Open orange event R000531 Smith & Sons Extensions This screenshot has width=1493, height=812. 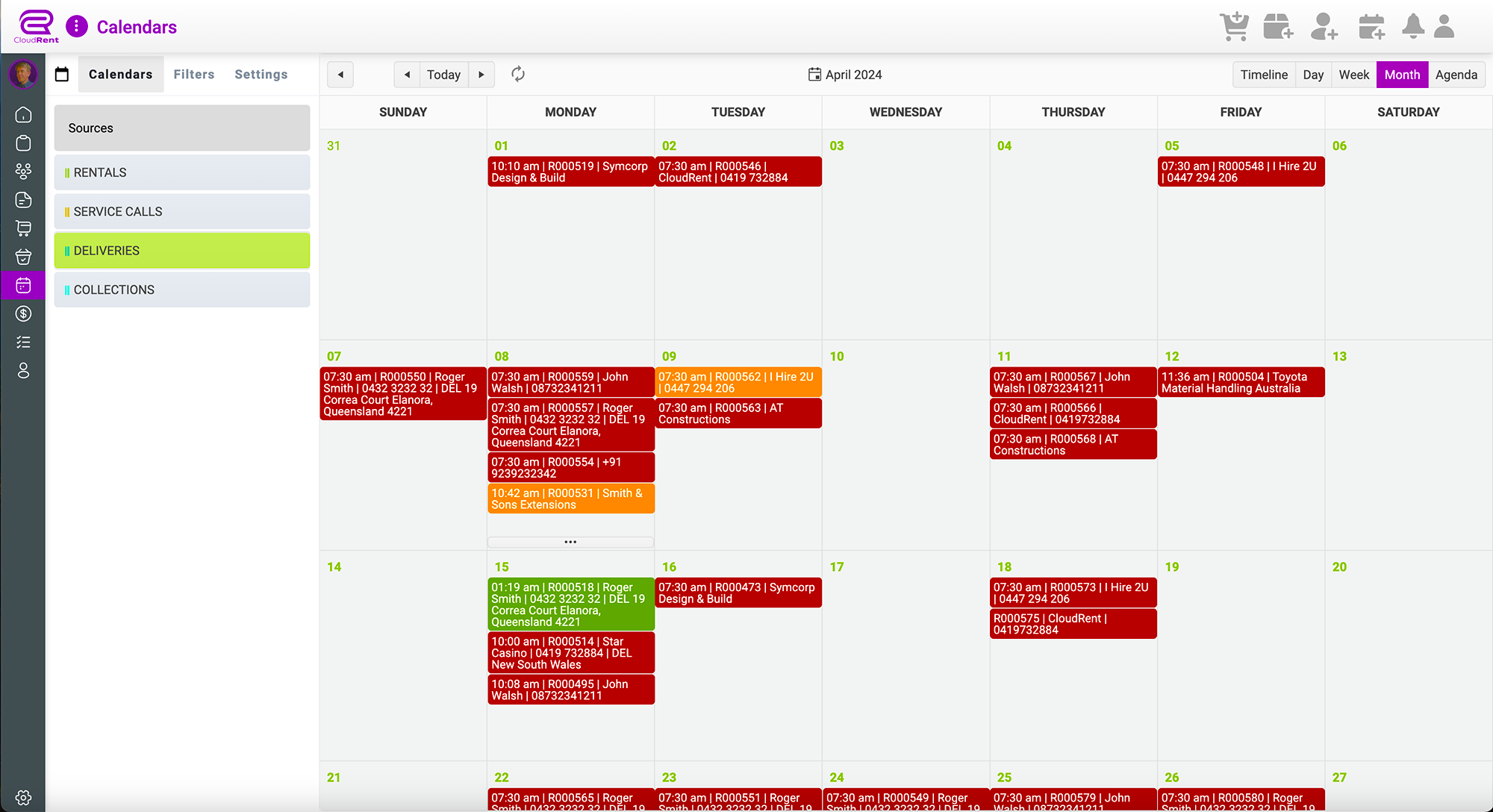point(570,499)
